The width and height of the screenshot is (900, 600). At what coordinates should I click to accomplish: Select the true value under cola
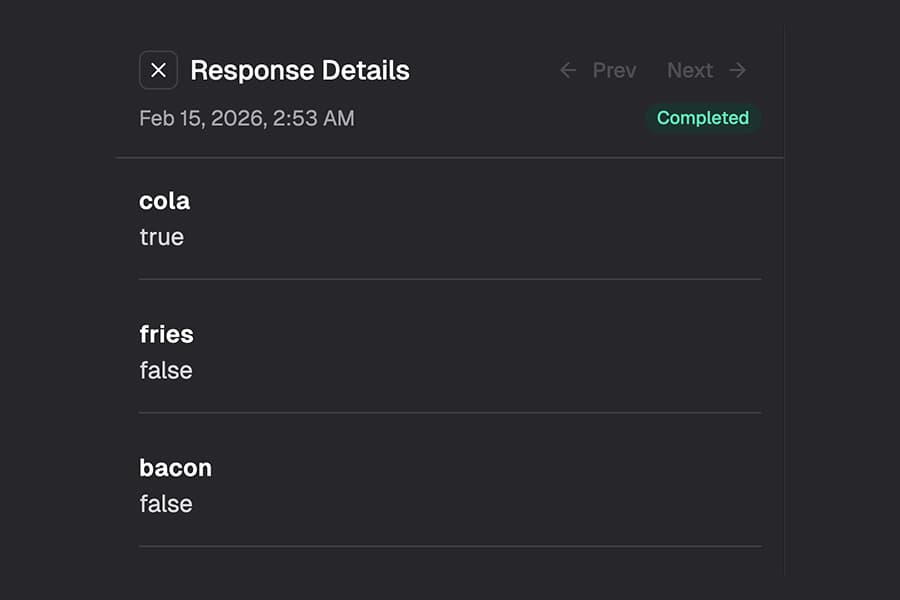pos(162,237)
